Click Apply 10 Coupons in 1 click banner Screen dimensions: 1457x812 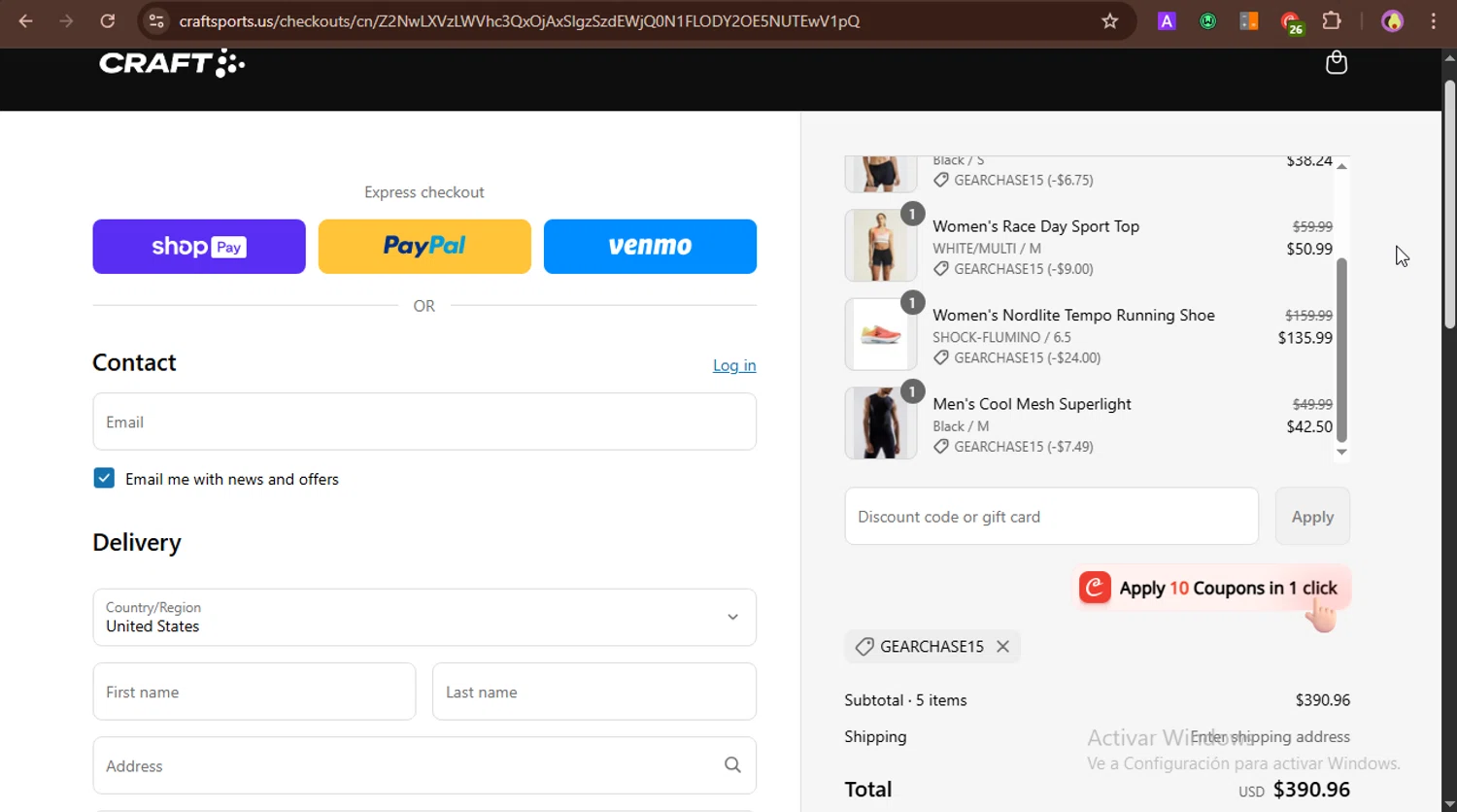click(x=1212, y=589)
